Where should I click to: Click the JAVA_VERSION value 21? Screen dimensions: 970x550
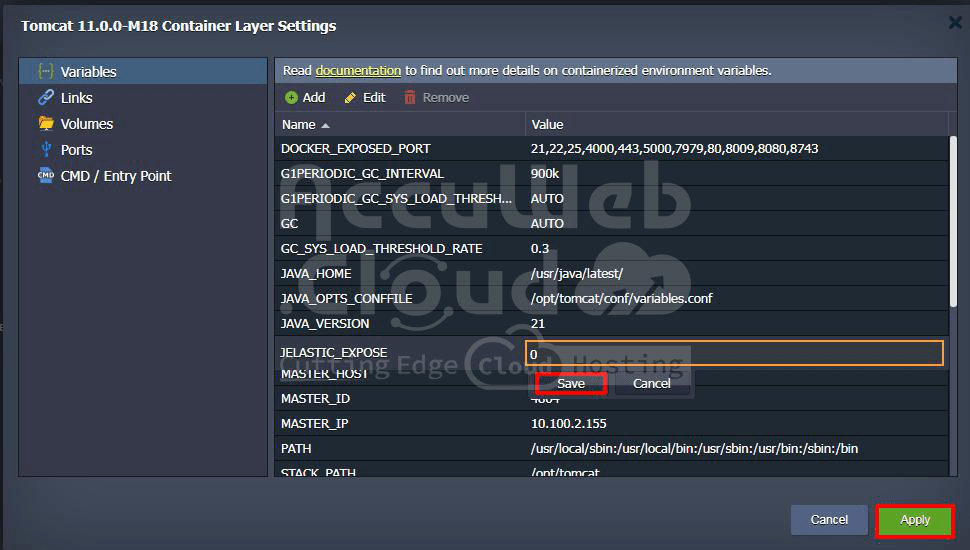(538, 324)
